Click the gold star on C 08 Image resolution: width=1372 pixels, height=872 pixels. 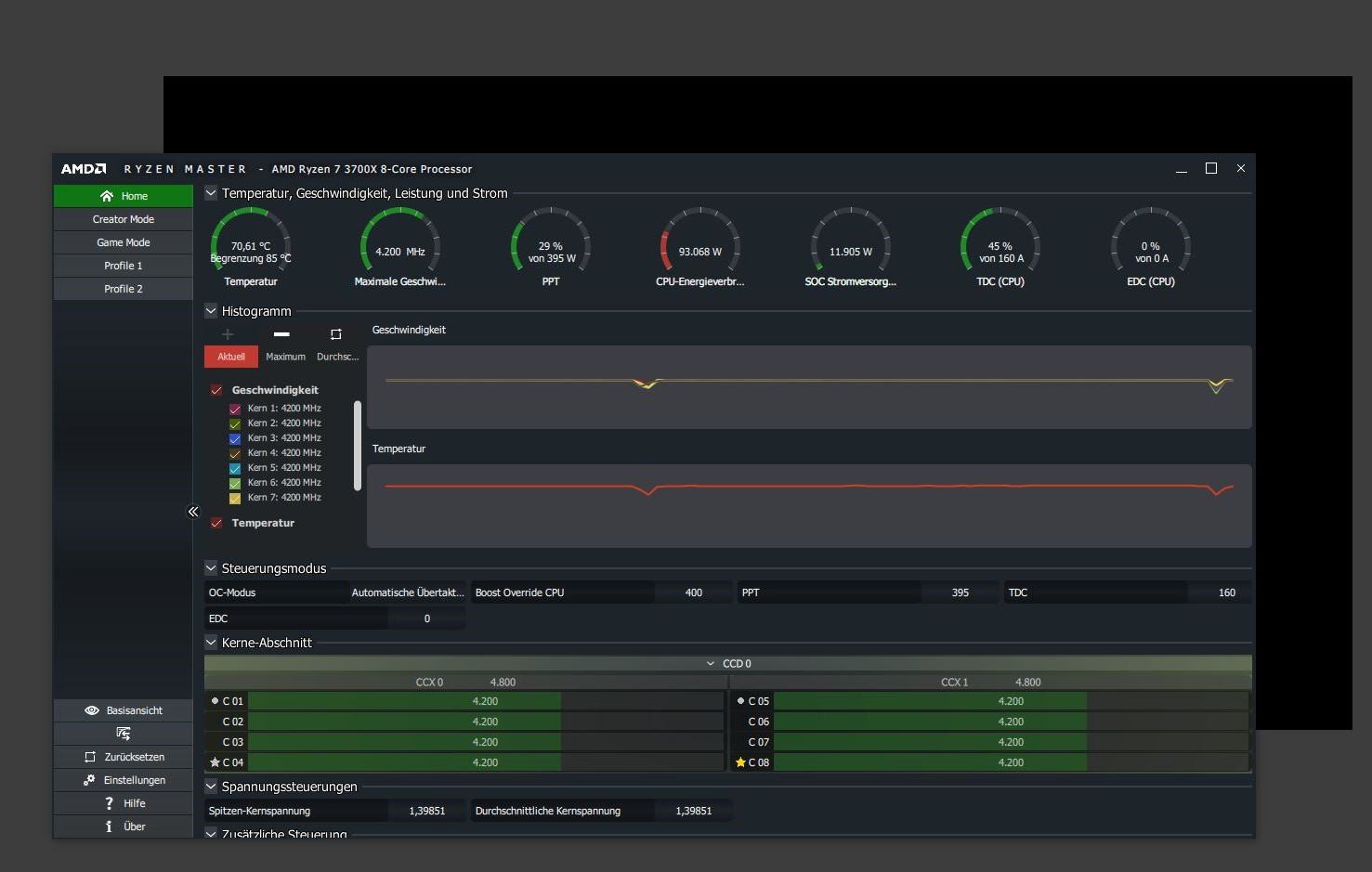[740, 762]
